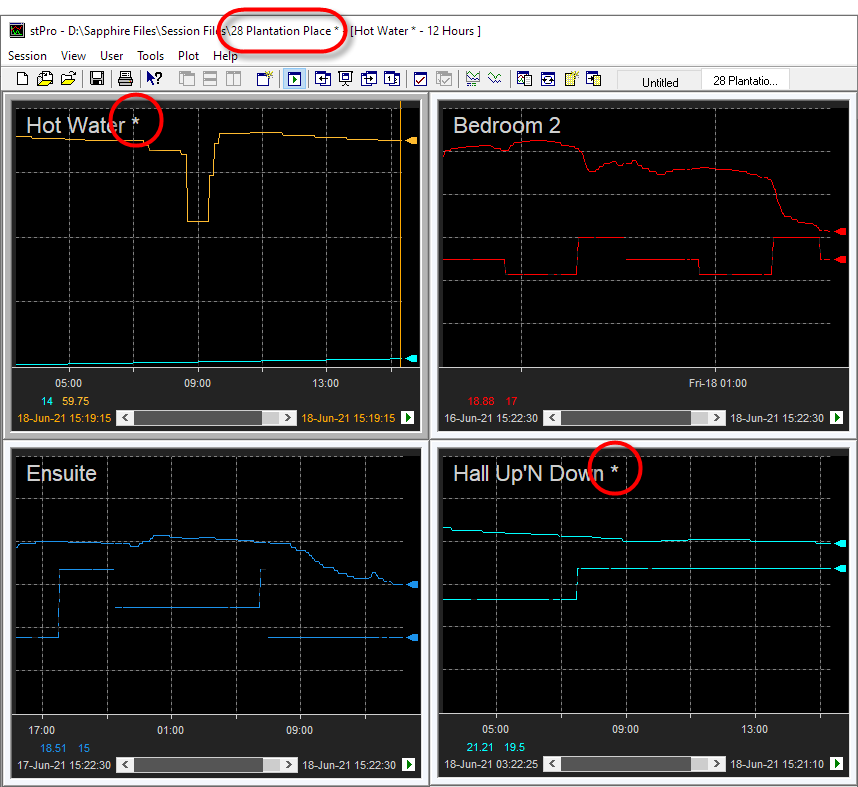This screenshot has width=858, height=787.
Task: Click Bedroom 2 scroll-left arrow
Action: tap(552, 418)
